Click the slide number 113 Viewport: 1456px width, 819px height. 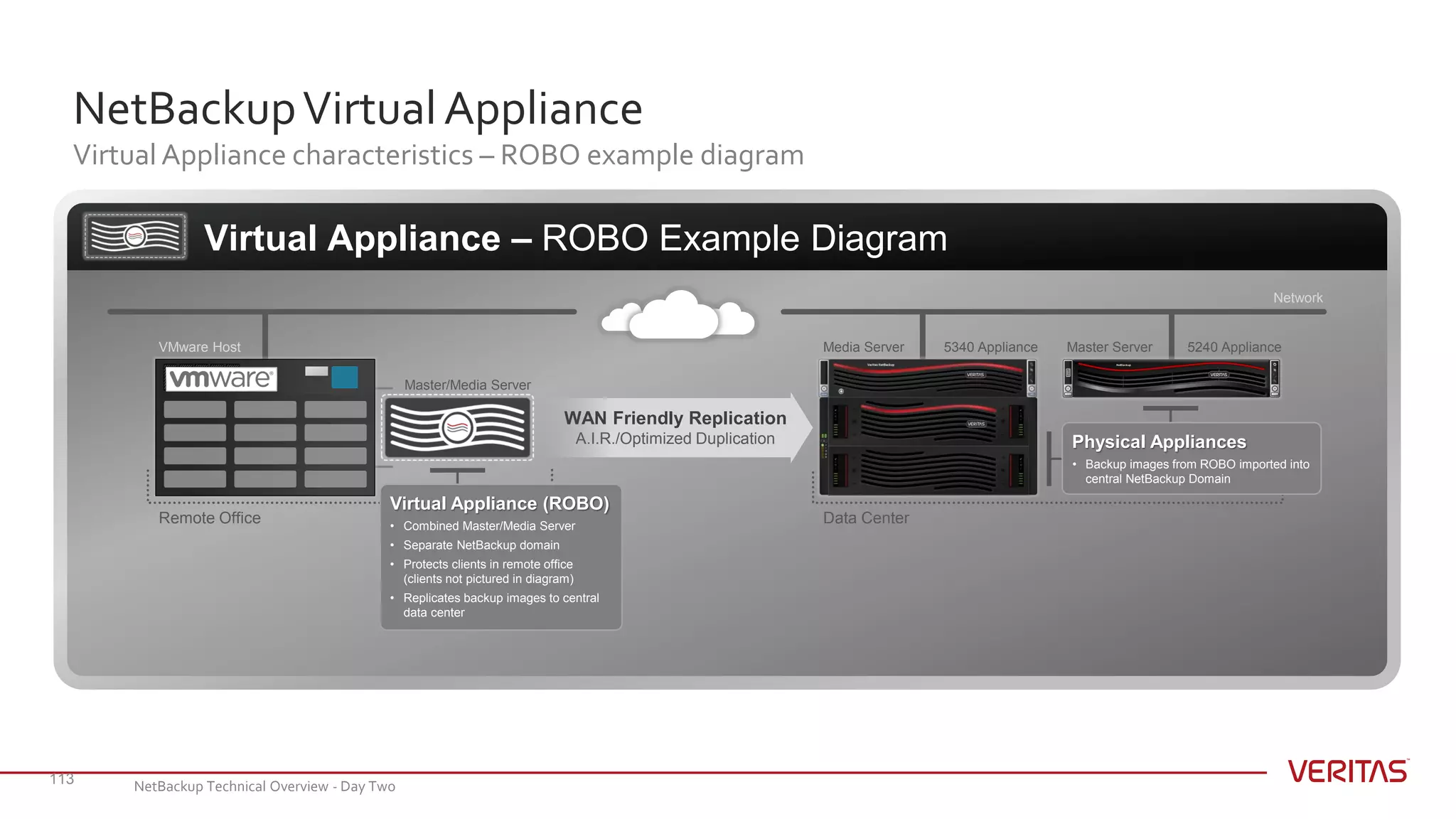click(62, 779)
